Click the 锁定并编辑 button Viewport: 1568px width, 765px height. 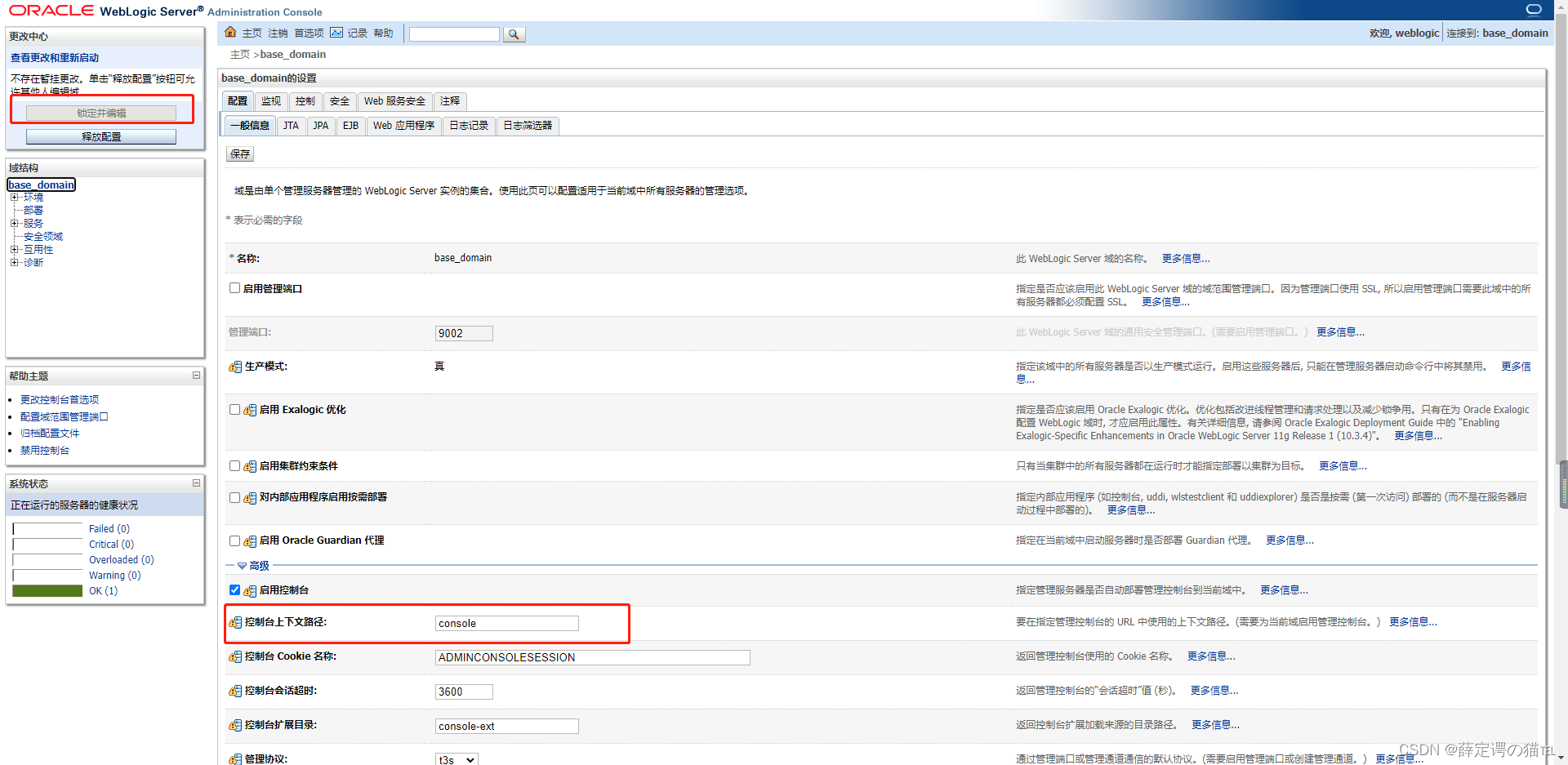(x=101, y=113)
